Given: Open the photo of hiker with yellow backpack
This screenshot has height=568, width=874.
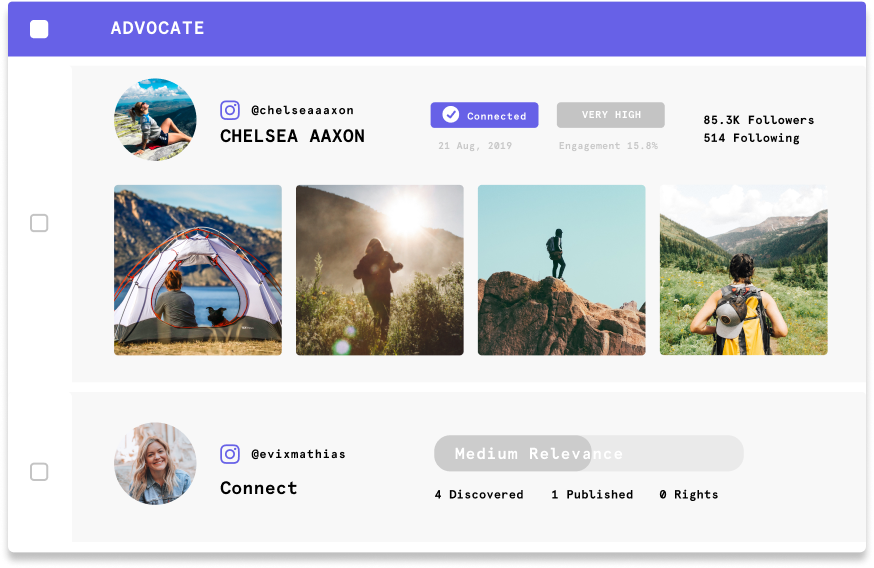Looking at the screenshot, I should pos(744,270).
